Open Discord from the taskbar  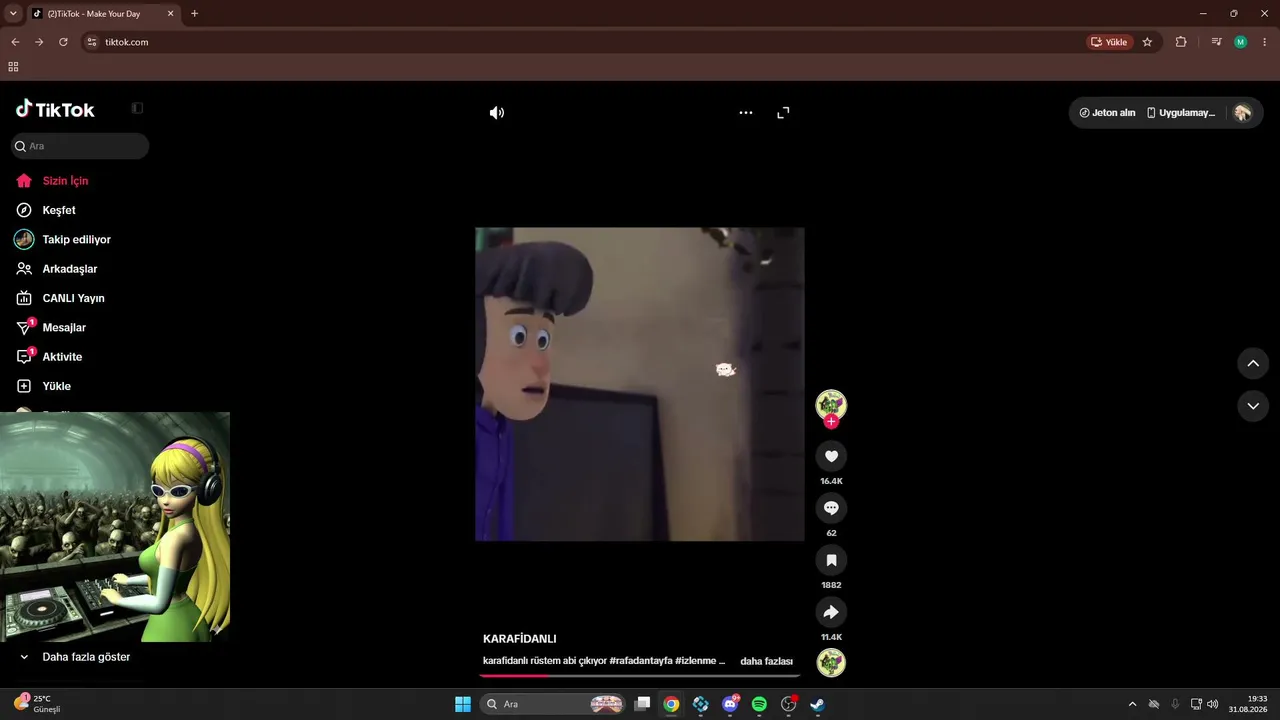[731, 704]
